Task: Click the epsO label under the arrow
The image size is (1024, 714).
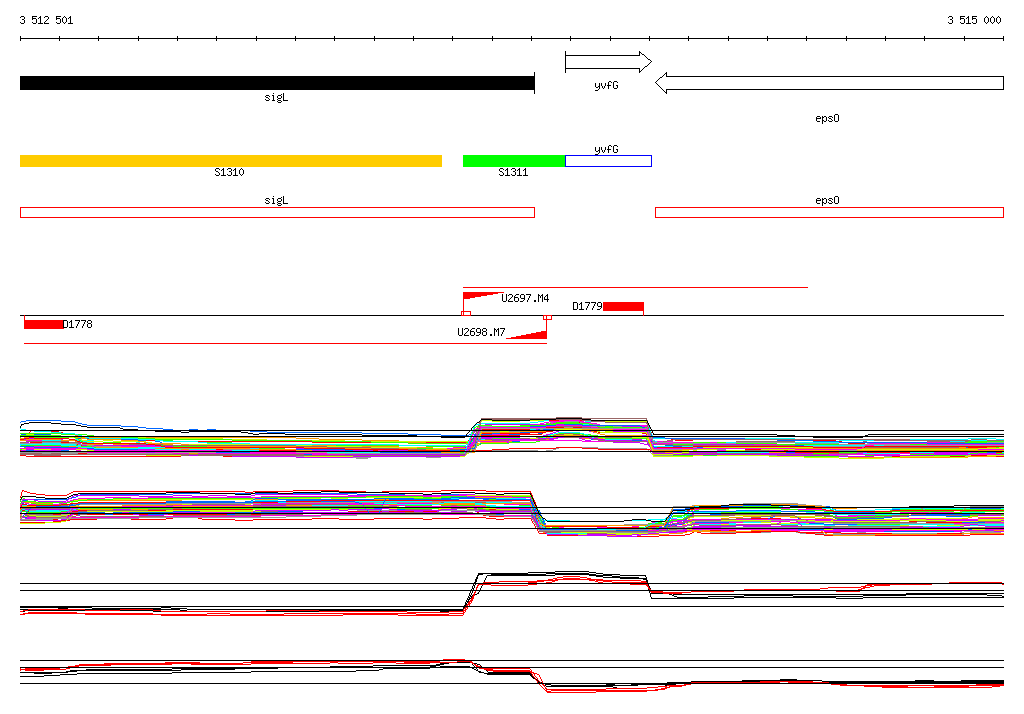Action: (x=827, y=118)
